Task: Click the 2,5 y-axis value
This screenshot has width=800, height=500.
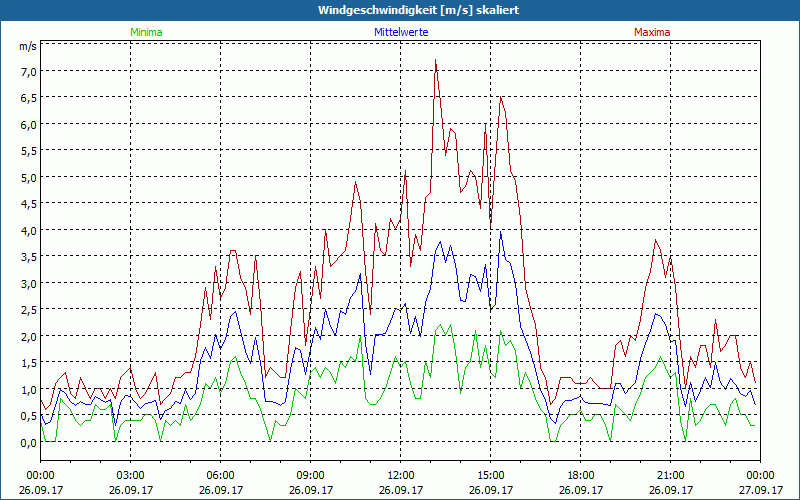Action: click(x=29, y=310)
